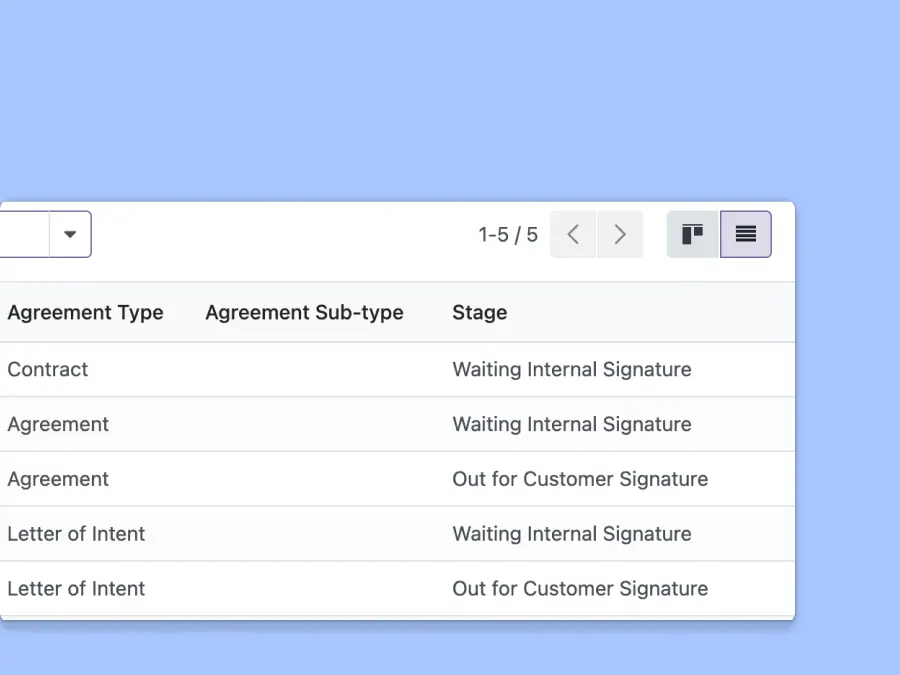Go to next page with right chevron

click(x=620, y=234)
